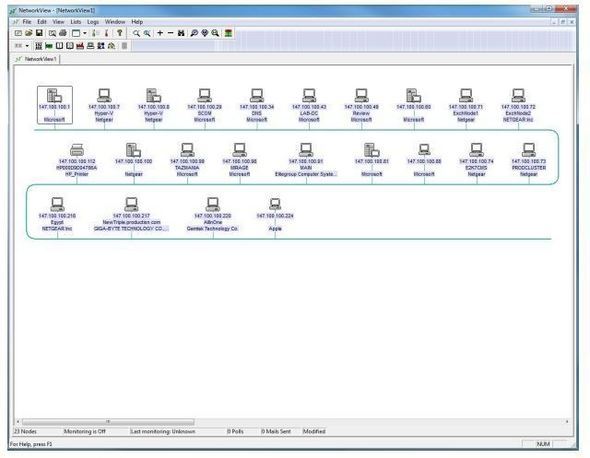Click the horizontal scrollbar thumb
590x458 pixels.
point(108,421)
